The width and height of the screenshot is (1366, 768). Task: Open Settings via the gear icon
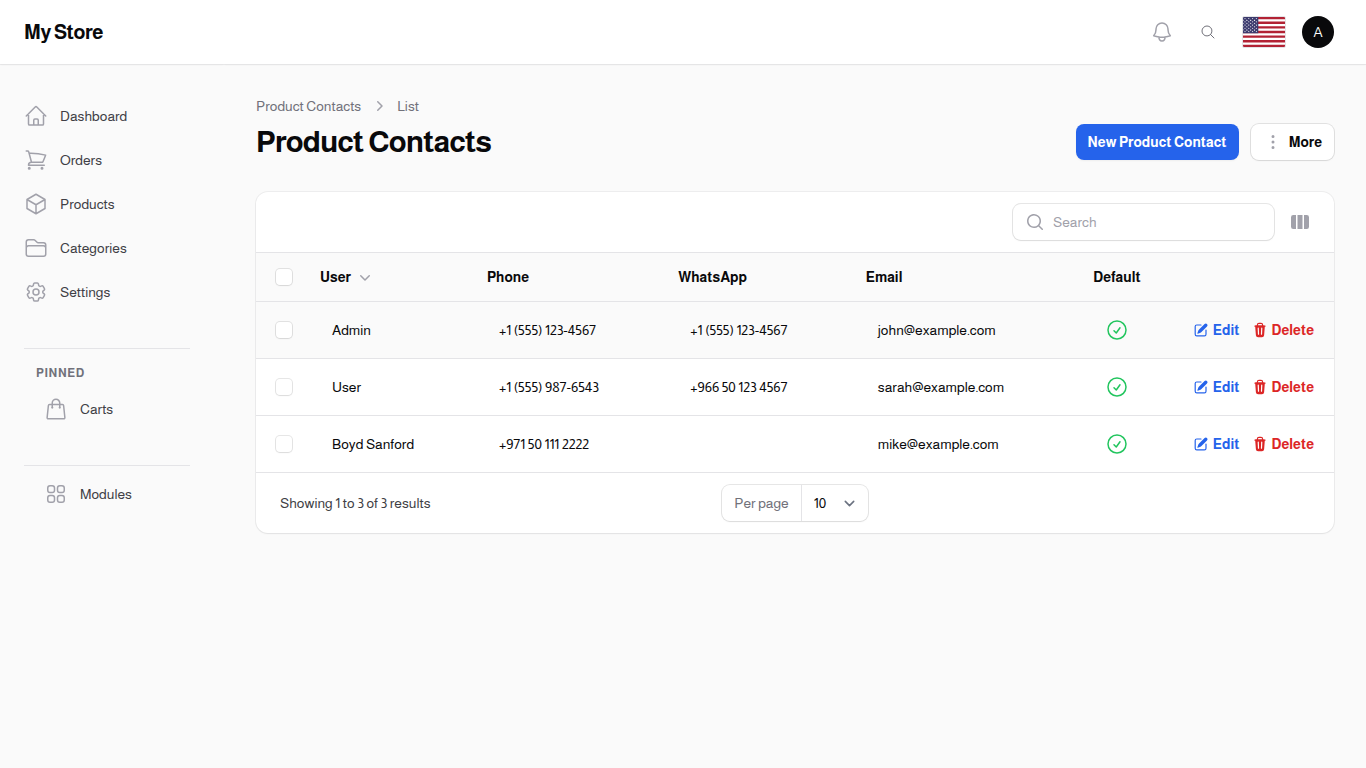tap(36, 292)
